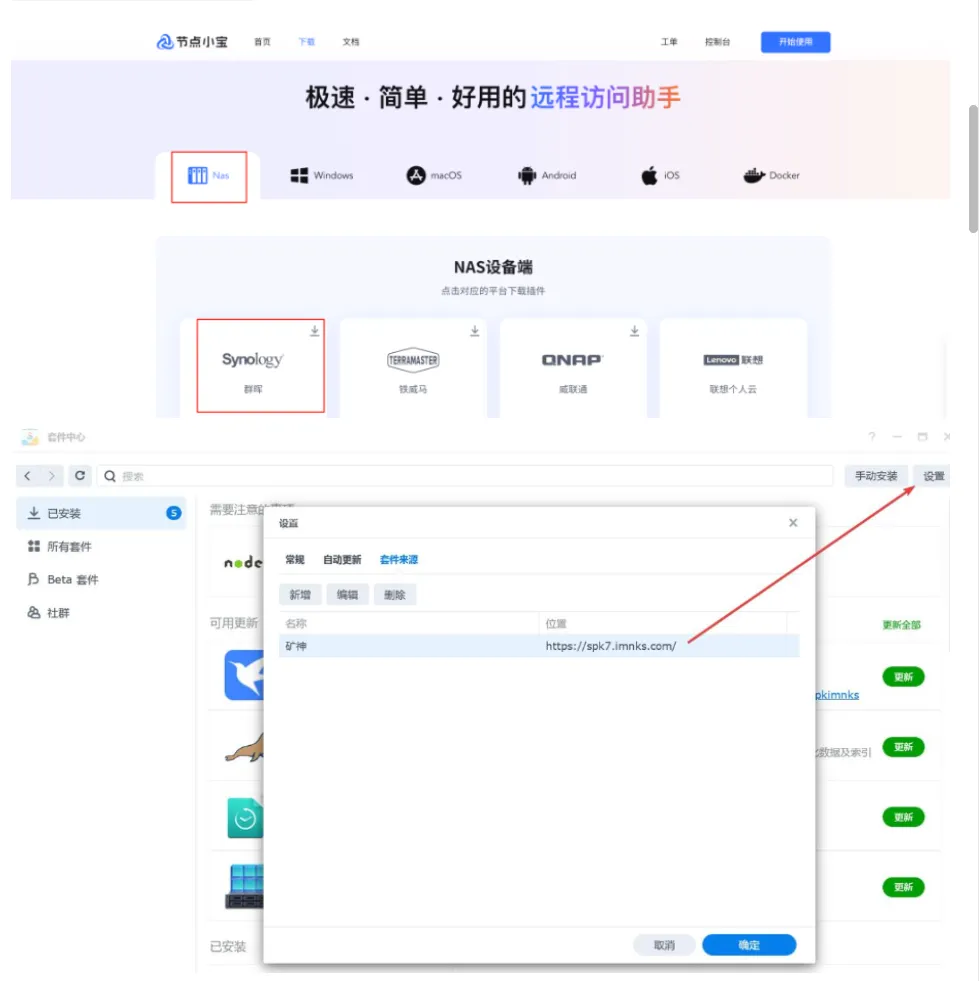Click the 开始使用 button
The height and width of the screenshot is (981, 979).
(796, 42)
